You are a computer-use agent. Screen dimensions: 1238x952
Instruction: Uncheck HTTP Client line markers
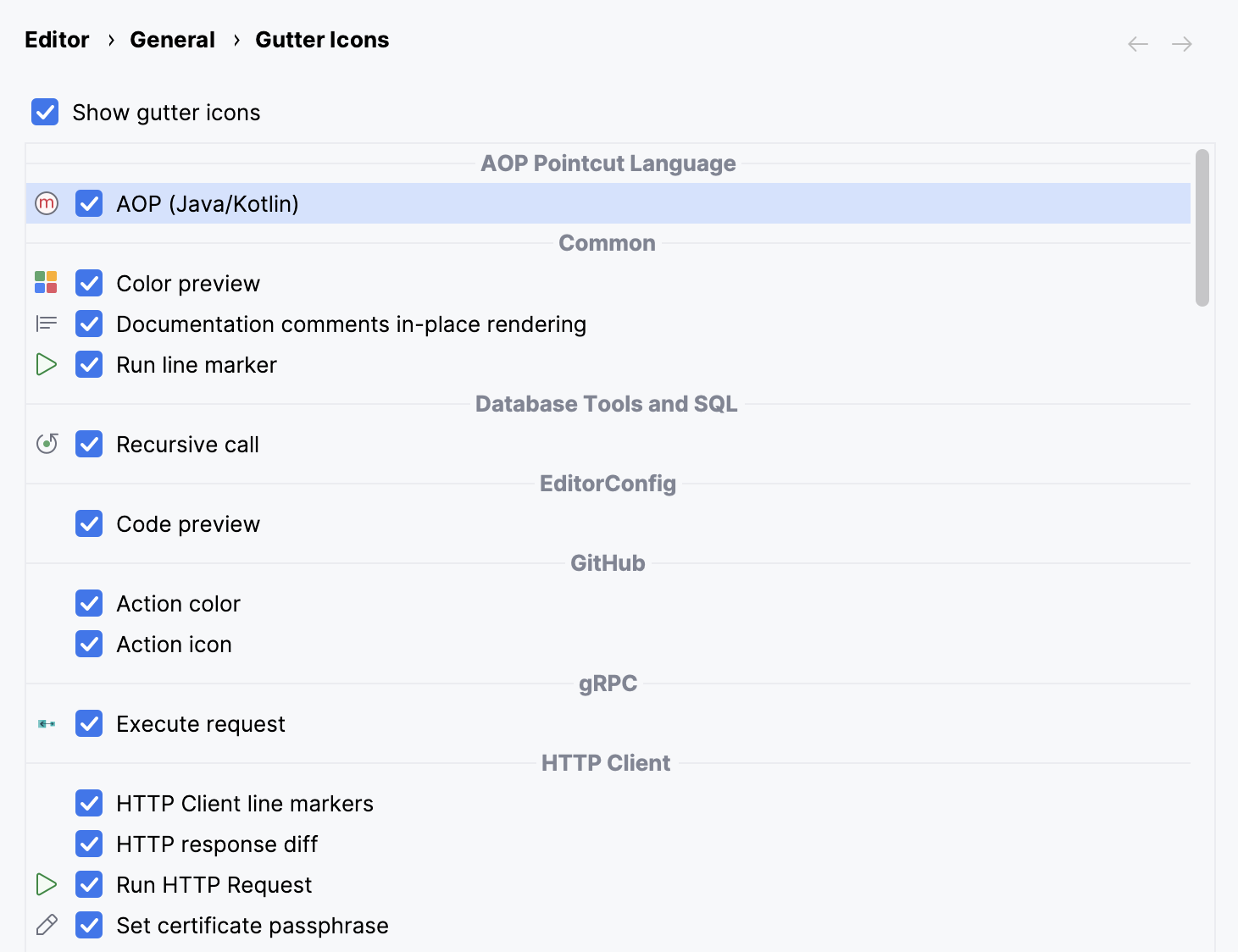[89, 803]
